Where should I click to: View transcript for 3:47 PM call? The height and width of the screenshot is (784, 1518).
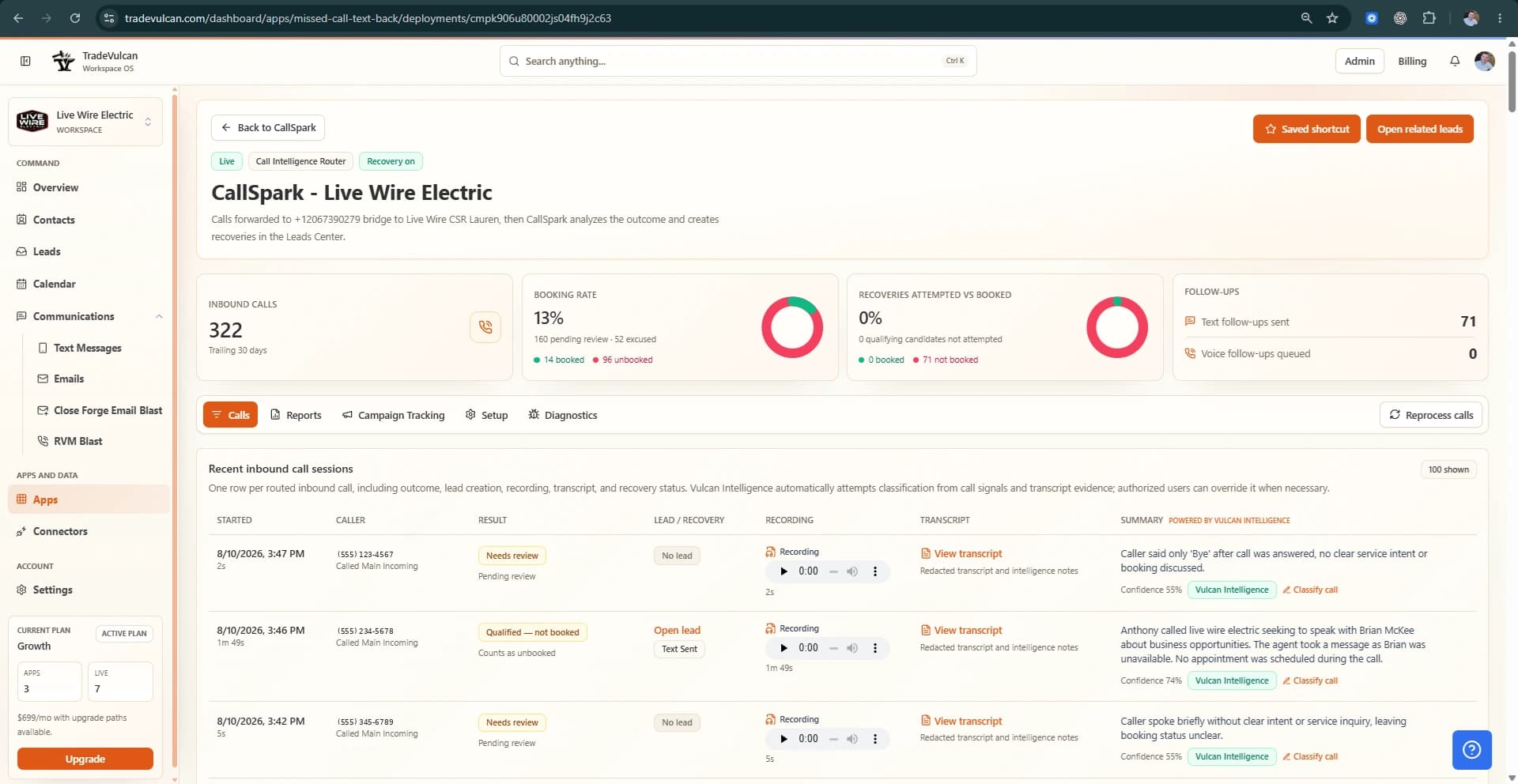(961, 554)
